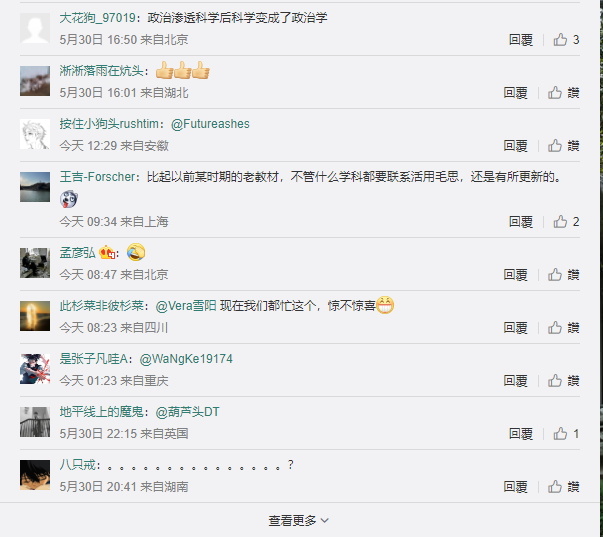Image resolution: width=603 pixels, height=537 pixels.
Task: Open mentioned user @WaNgKe19174
Action: (186, 359)
